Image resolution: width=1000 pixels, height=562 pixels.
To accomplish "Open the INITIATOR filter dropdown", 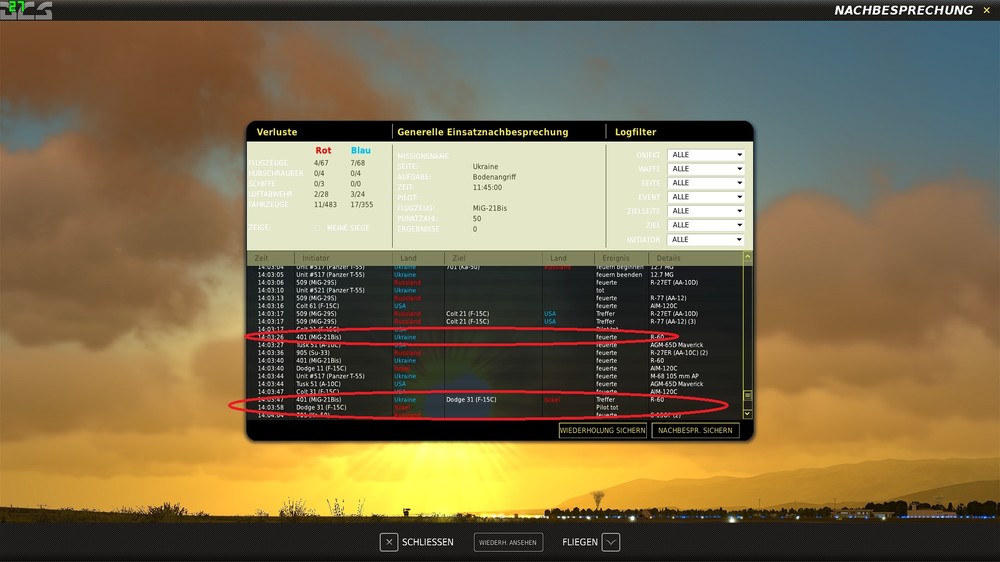I will pyautogui.click(x=705, y=240).
